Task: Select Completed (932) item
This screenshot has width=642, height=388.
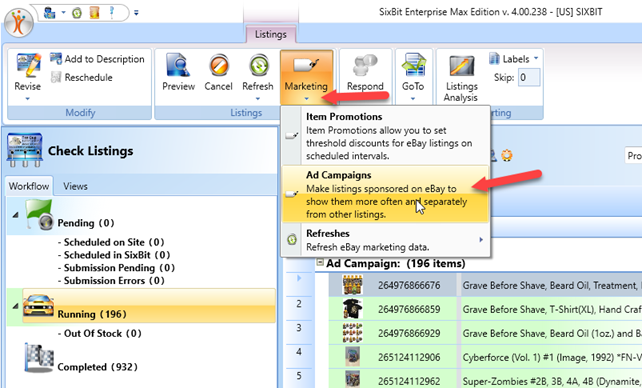Action: (97, 367)
